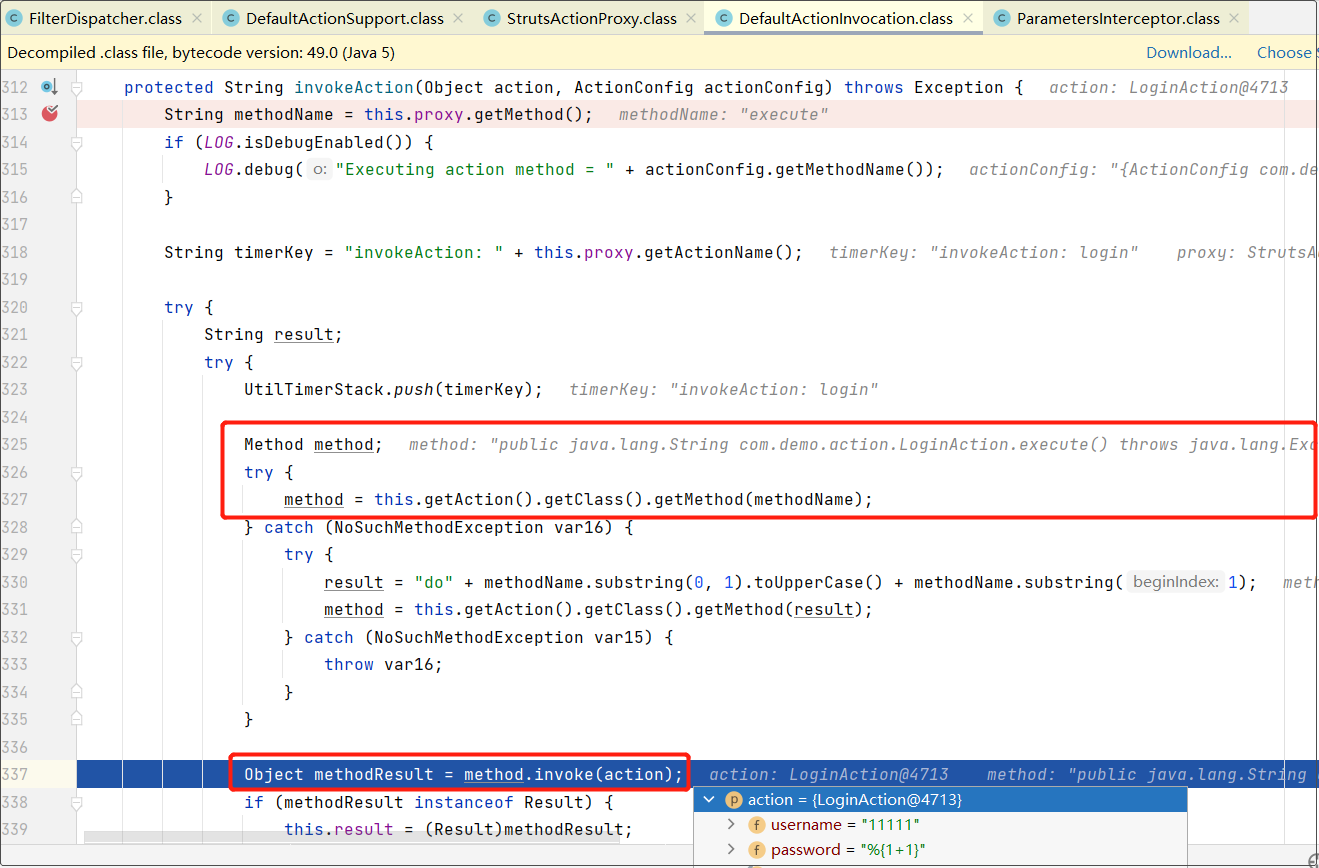Click the class icon on DefaultActionSupport.class tab

[231, 18]
